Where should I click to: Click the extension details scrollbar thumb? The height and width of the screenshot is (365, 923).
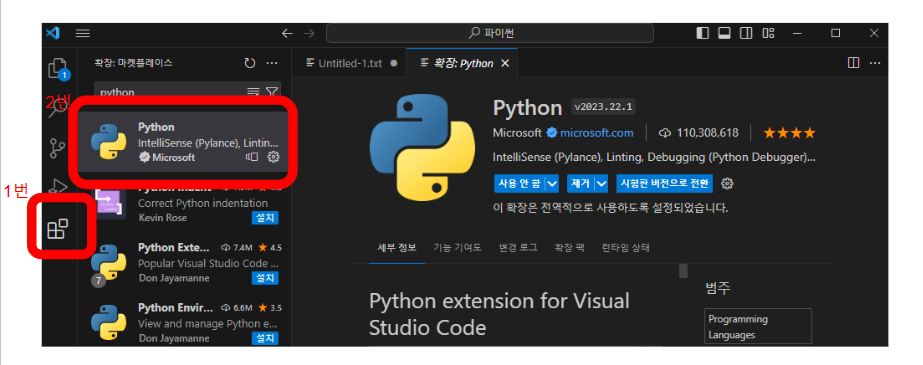[683, 271]
